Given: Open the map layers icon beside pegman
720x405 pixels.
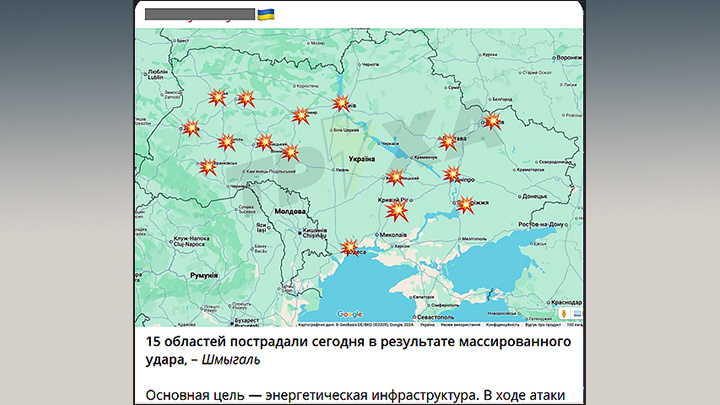Looking at the screenshot, I should click(x=577, y=314).
